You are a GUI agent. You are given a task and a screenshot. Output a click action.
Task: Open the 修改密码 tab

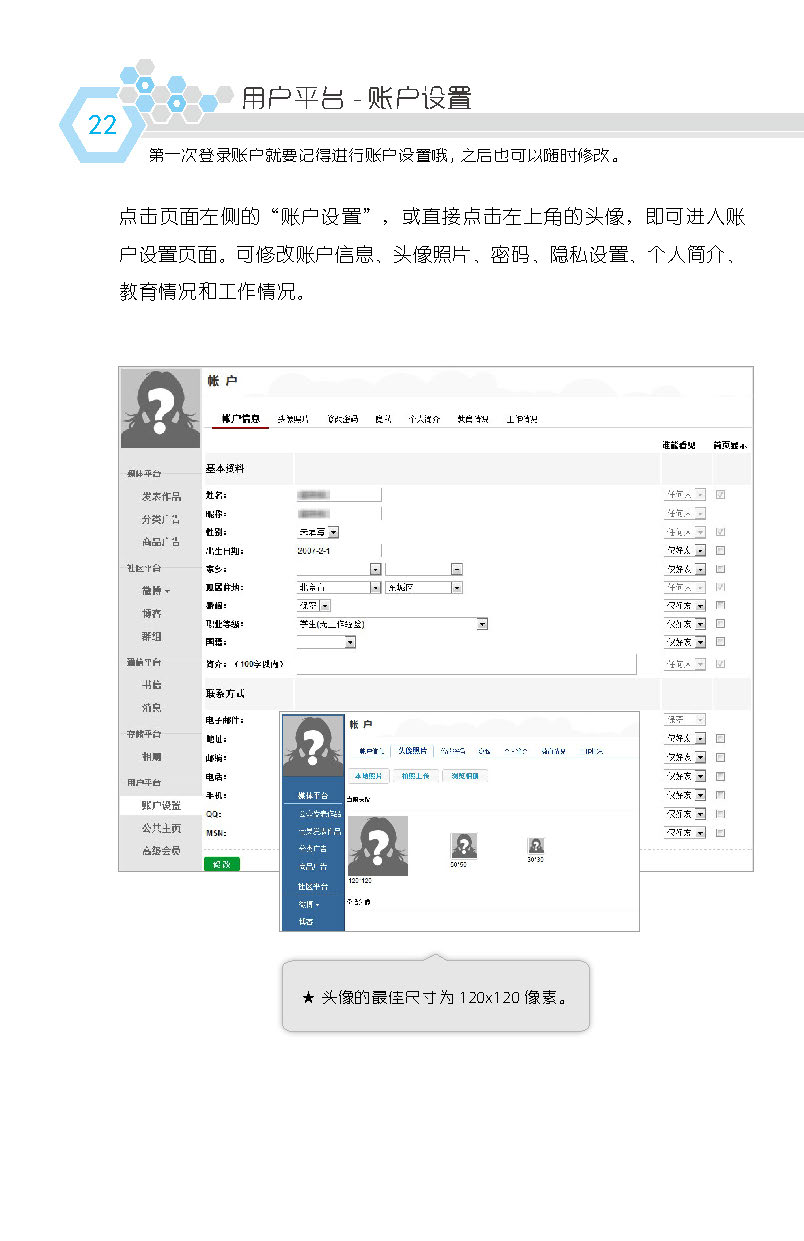click(343, 419)
